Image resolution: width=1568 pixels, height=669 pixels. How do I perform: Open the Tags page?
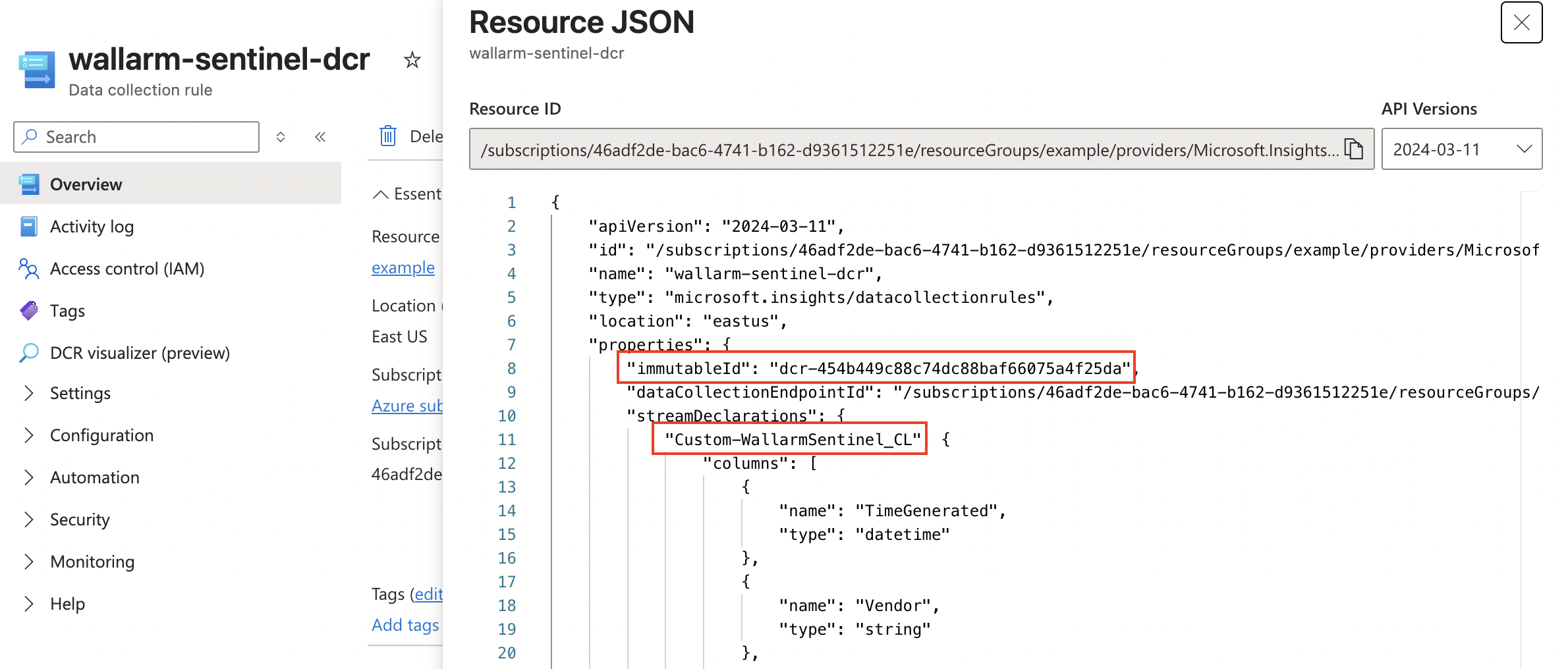coord(67,310)
